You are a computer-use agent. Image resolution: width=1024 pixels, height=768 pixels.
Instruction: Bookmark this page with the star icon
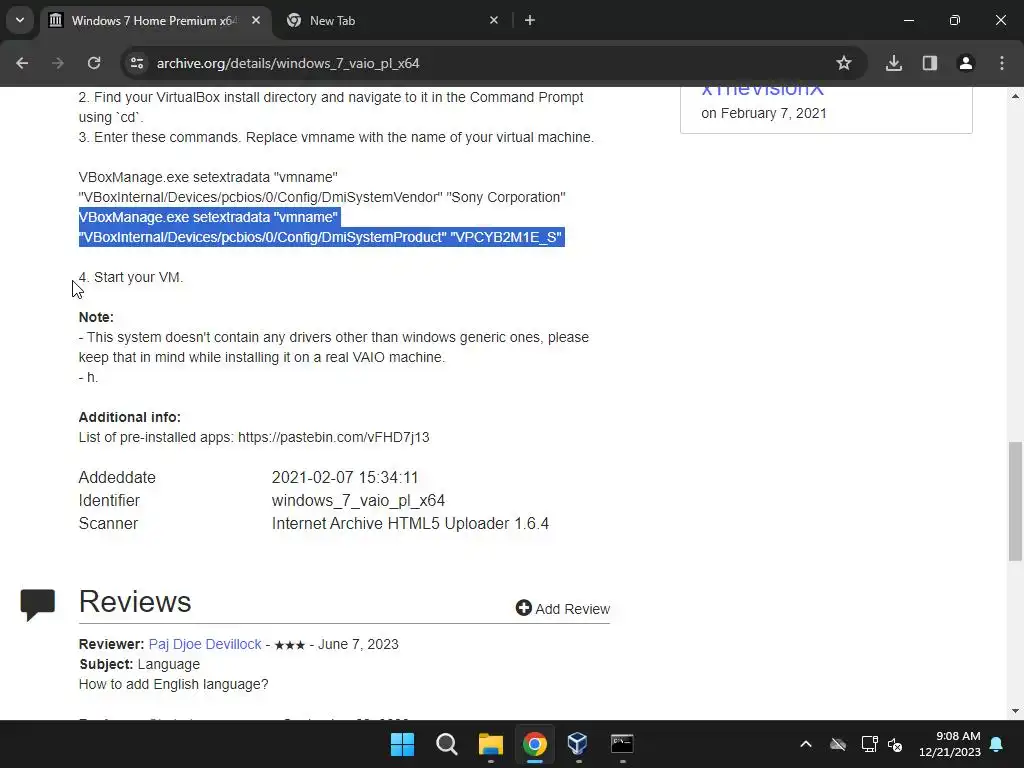pos(844,63)
